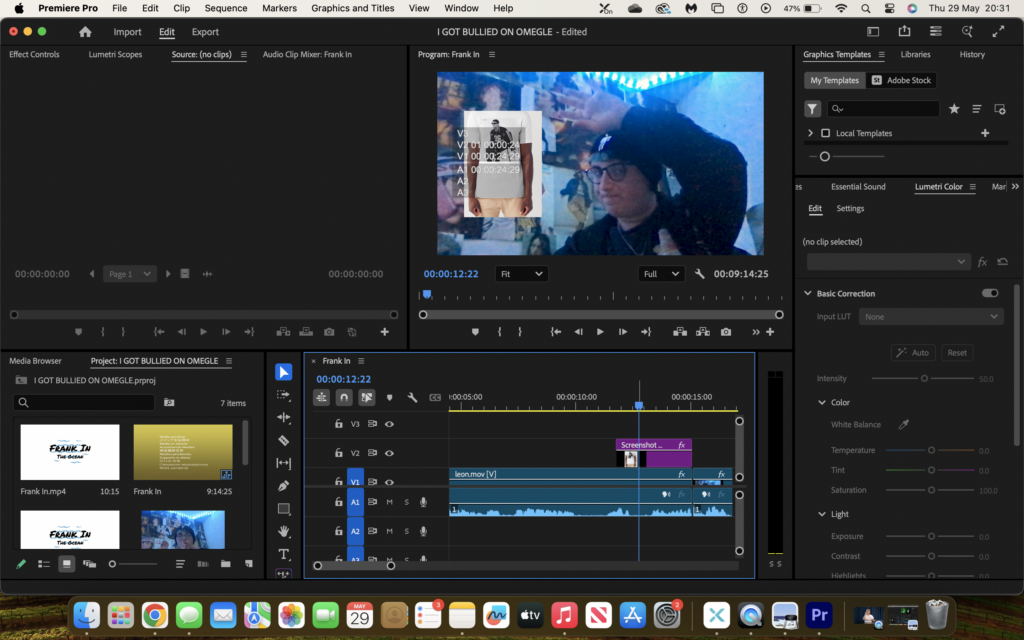This screenshot has width=1024, height=640.
Task: Open the Input LUT dropdown
Action: [x=931, y=317]
